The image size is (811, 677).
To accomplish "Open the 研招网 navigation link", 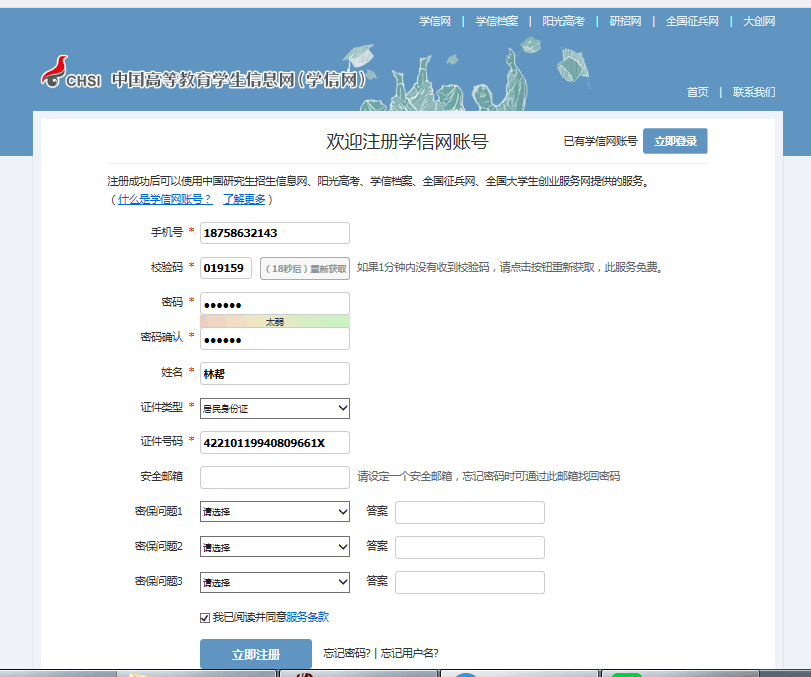I will click(x=626, y=21).
